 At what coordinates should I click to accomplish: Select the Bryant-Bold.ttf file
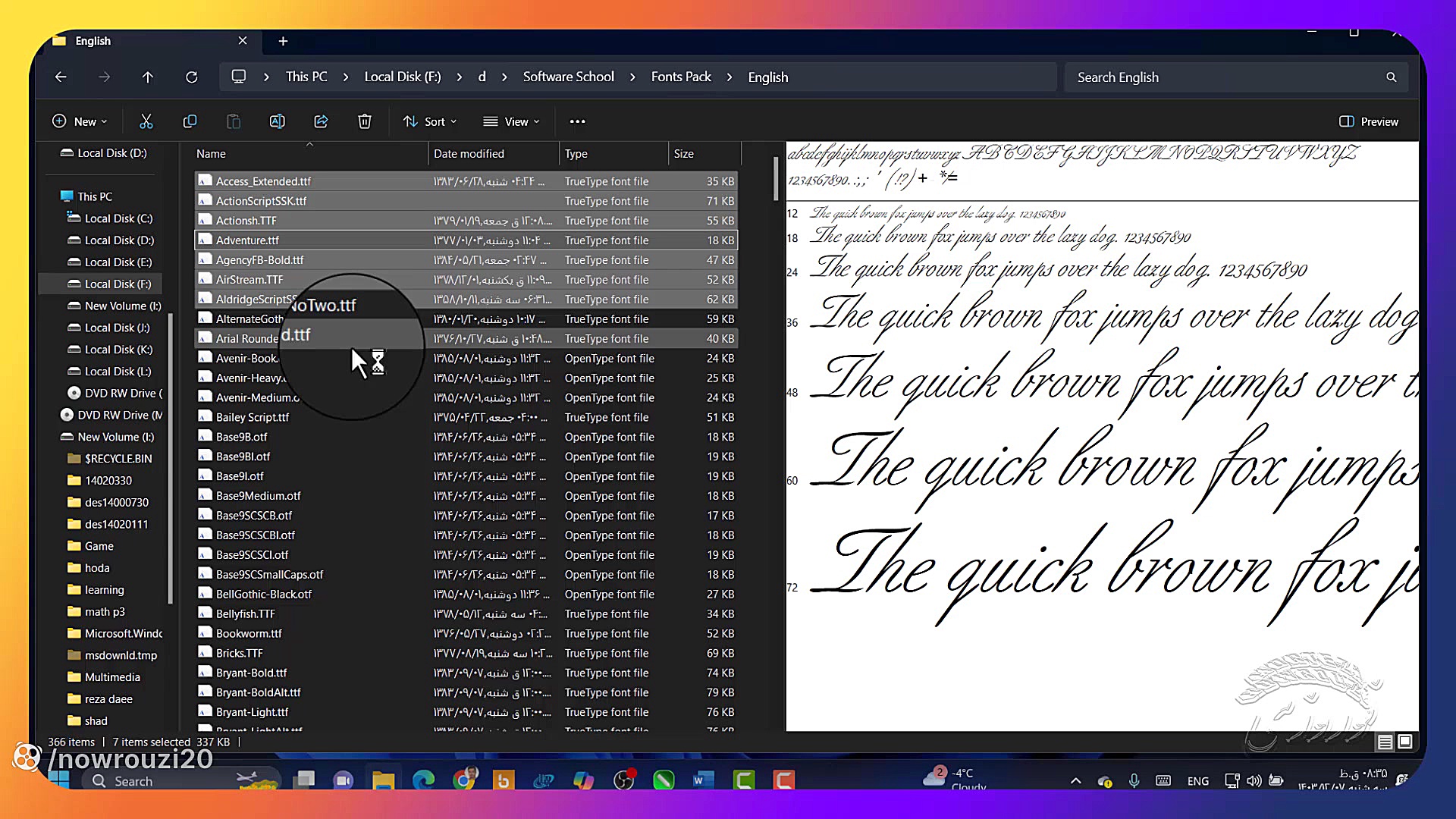coord(466,673)
